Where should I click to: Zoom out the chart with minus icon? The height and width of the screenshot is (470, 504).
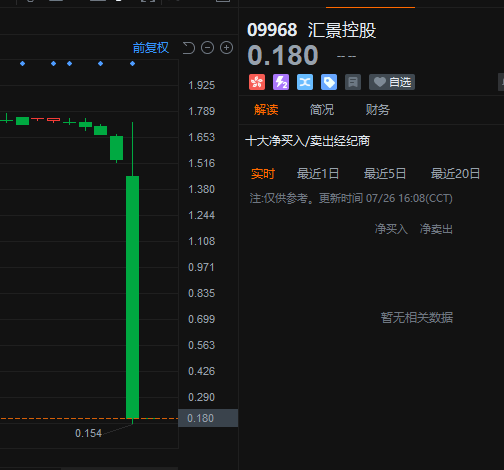pyautogui.click(x=207, y=48)
